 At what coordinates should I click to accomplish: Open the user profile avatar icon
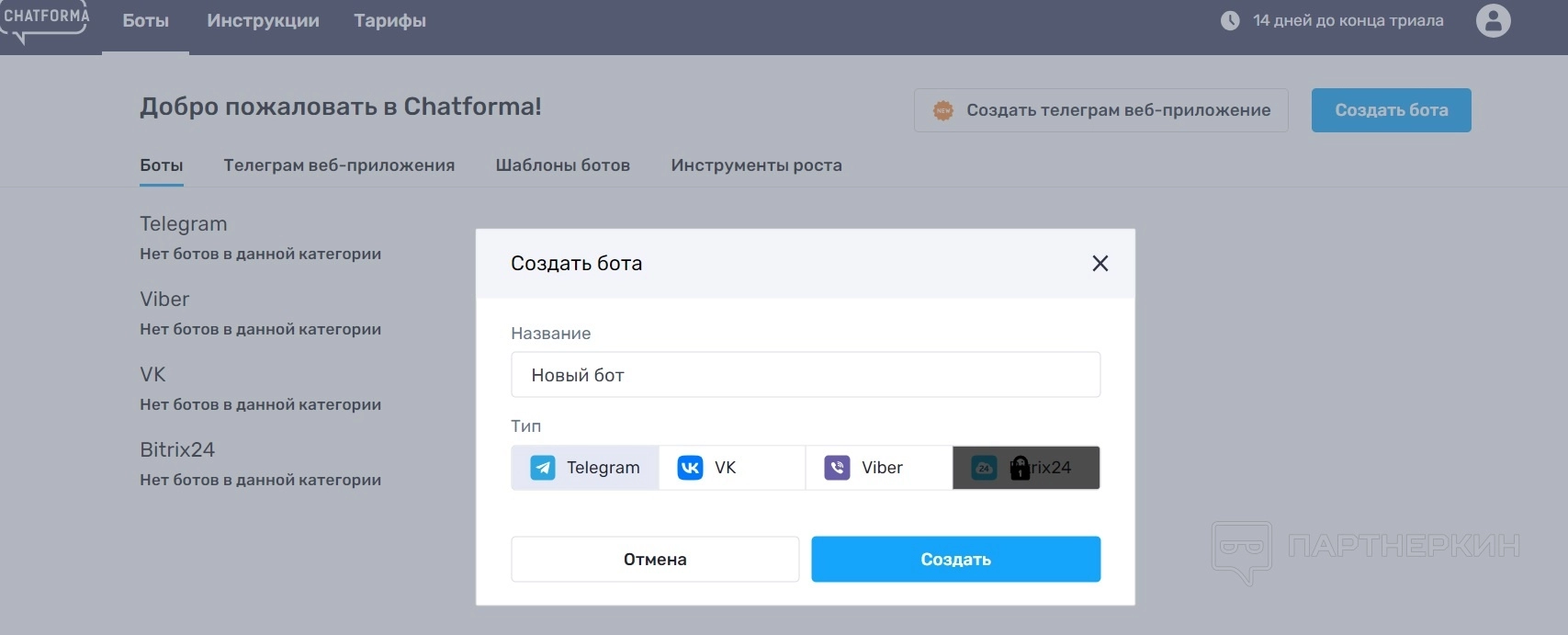(1493, 20)
